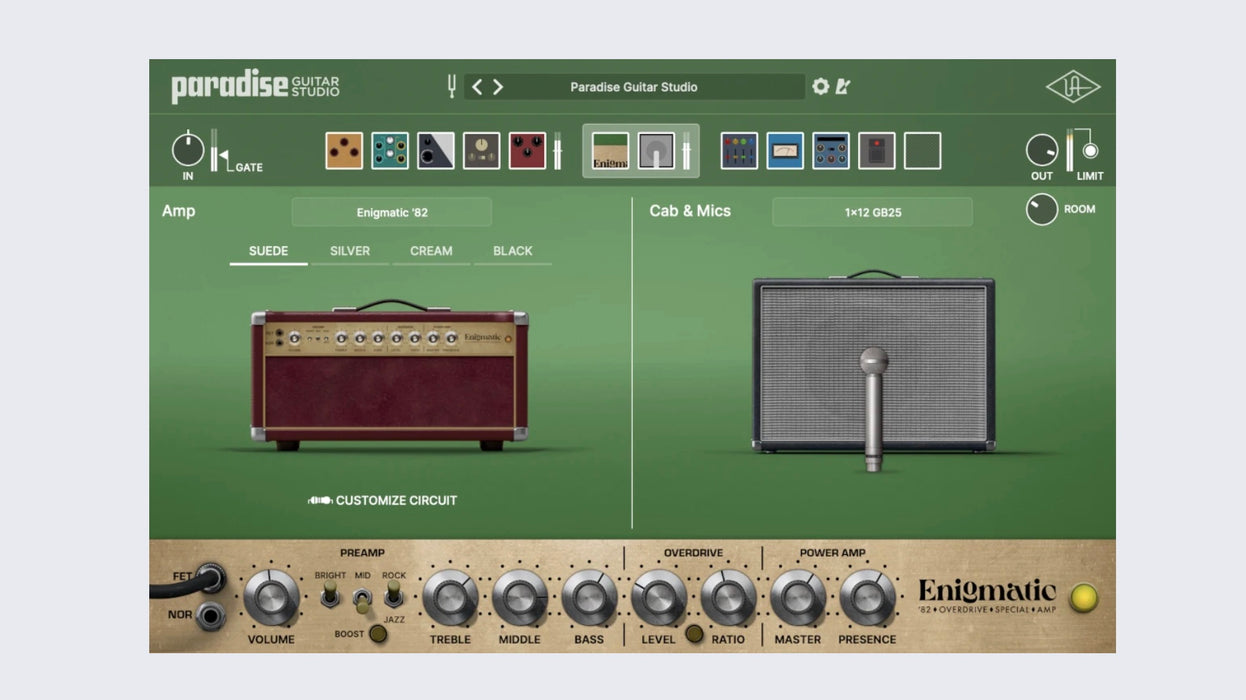The image size is (1246, 700).
Task: Flip the ROCK/JAZZ toggle switch
Action: pos(394,596)
